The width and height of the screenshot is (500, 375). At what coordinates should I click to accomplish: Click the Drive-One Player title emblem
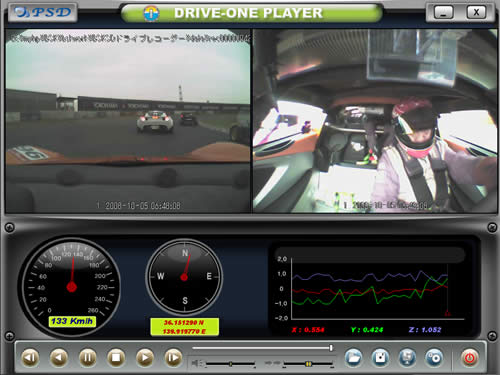tap(151, 14)
